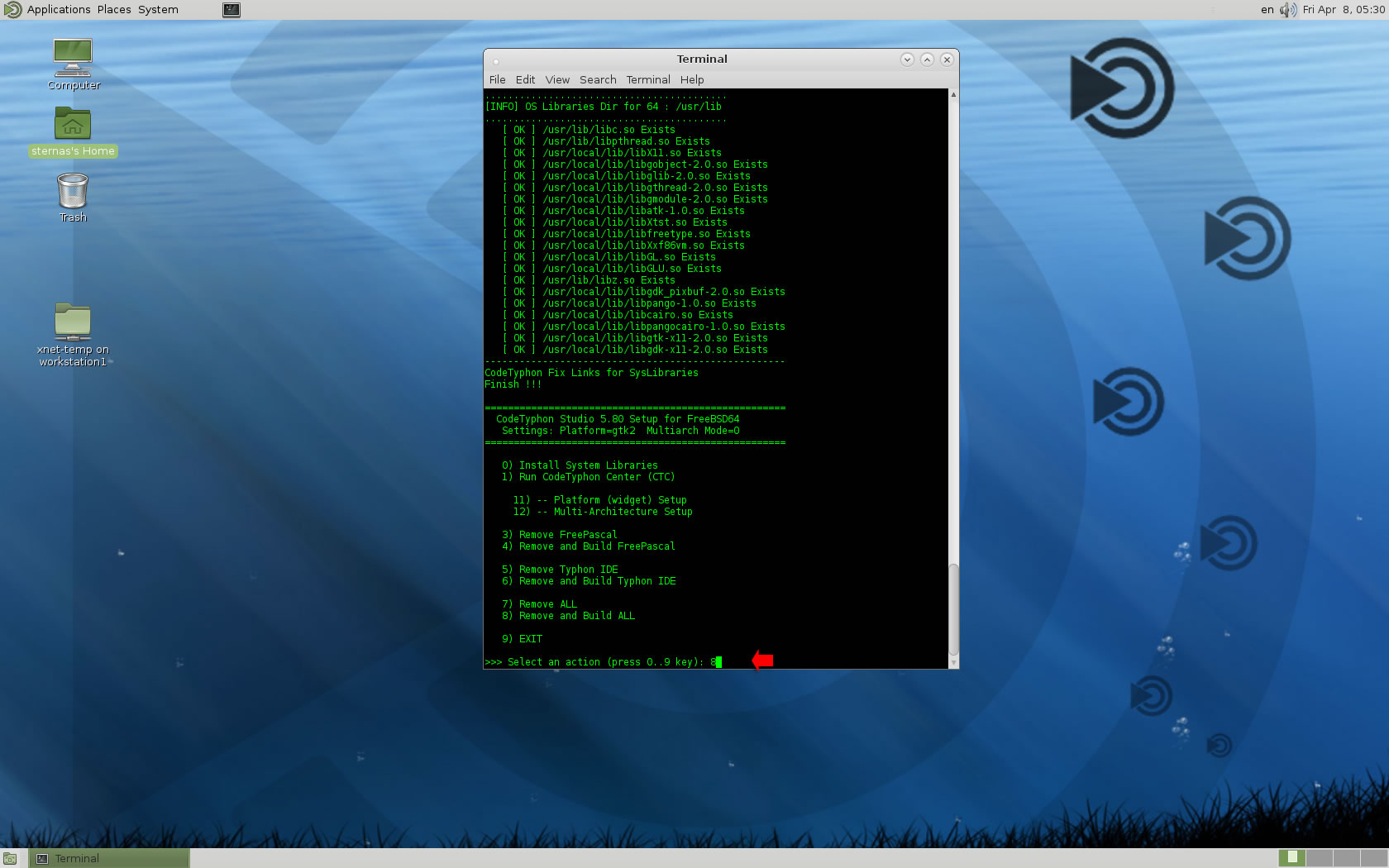The image size is (1389, 868).
Task: Click '1) Run CodeTyphon Center (CTC)' text
Action: pyautogui.click(x=588, y=477)
